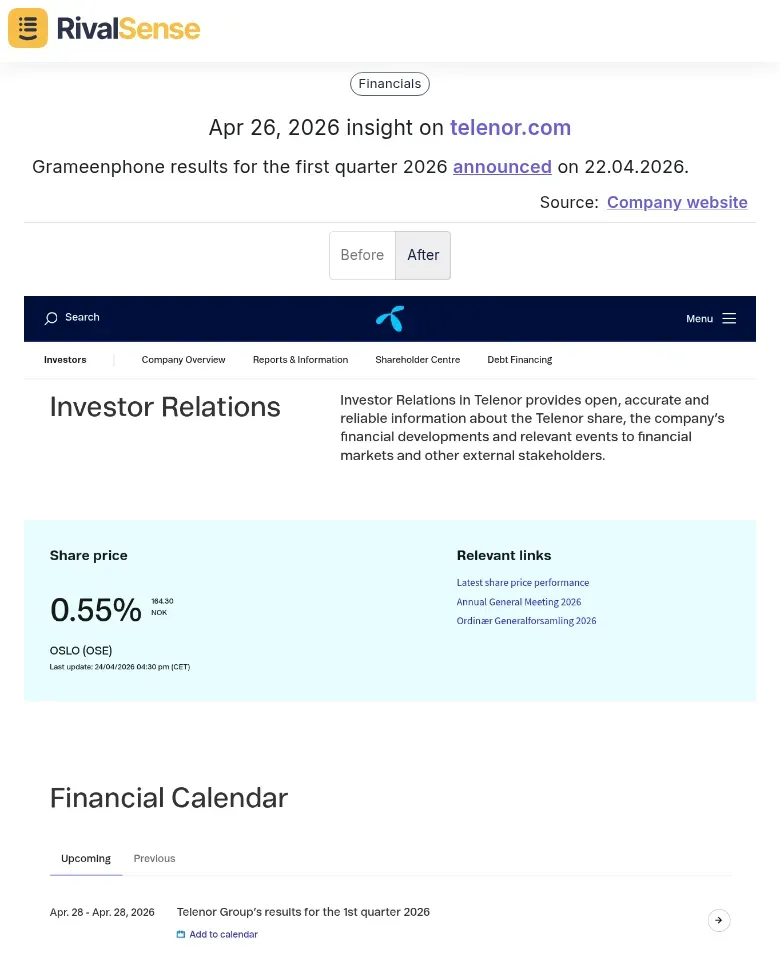The height and width of the screenshot is (960, 780).
Task: Open the Reports & Information menu
Action: point(300,360)
